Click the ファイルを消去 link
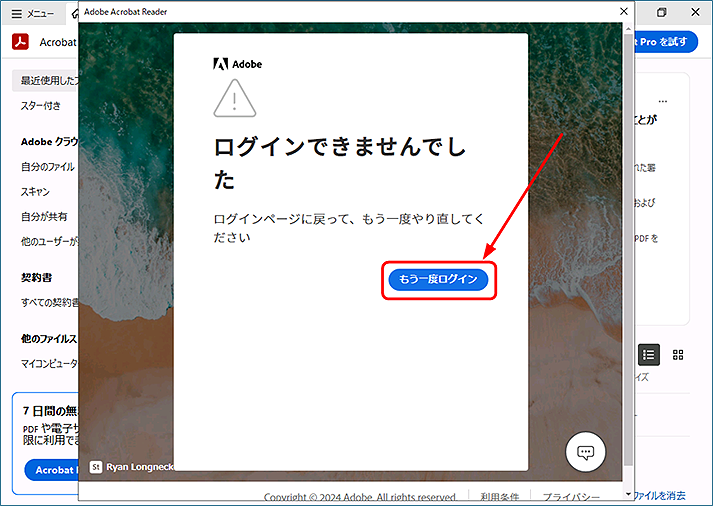Viewport: 713px width, 506px height. pyautogui.click(x=660, y=495)
